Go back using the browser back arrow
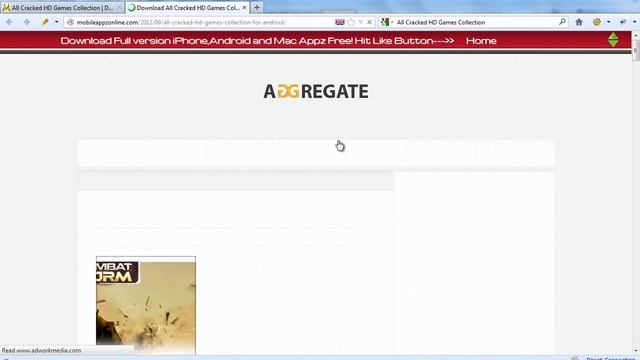640x360 pixels. click(x=9, y=22)
